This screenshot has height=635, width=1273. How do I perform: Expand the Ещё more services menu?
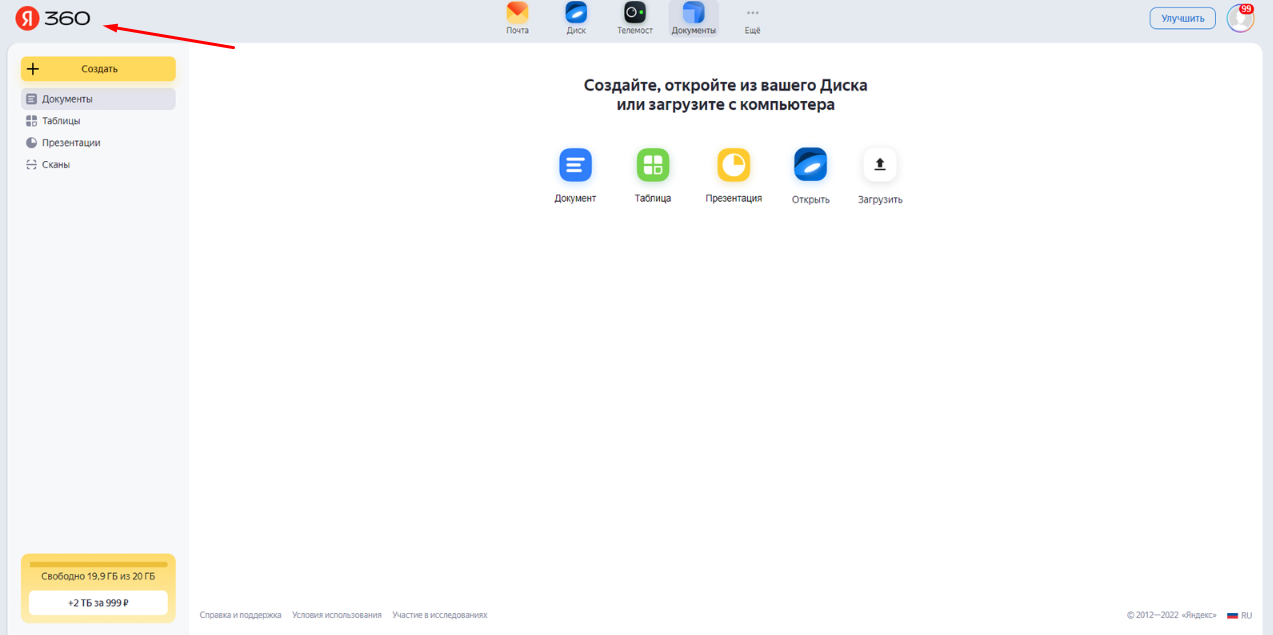(752, 14)
